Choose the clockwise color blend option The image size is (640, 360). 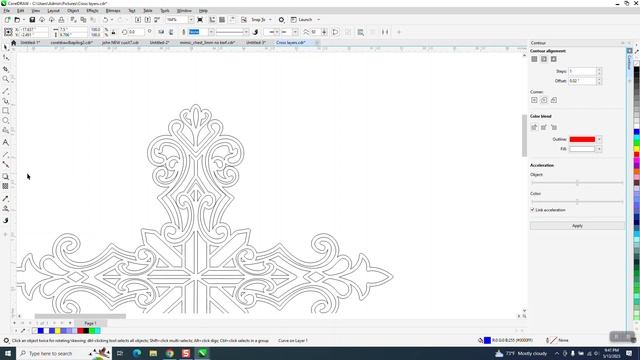544,127
